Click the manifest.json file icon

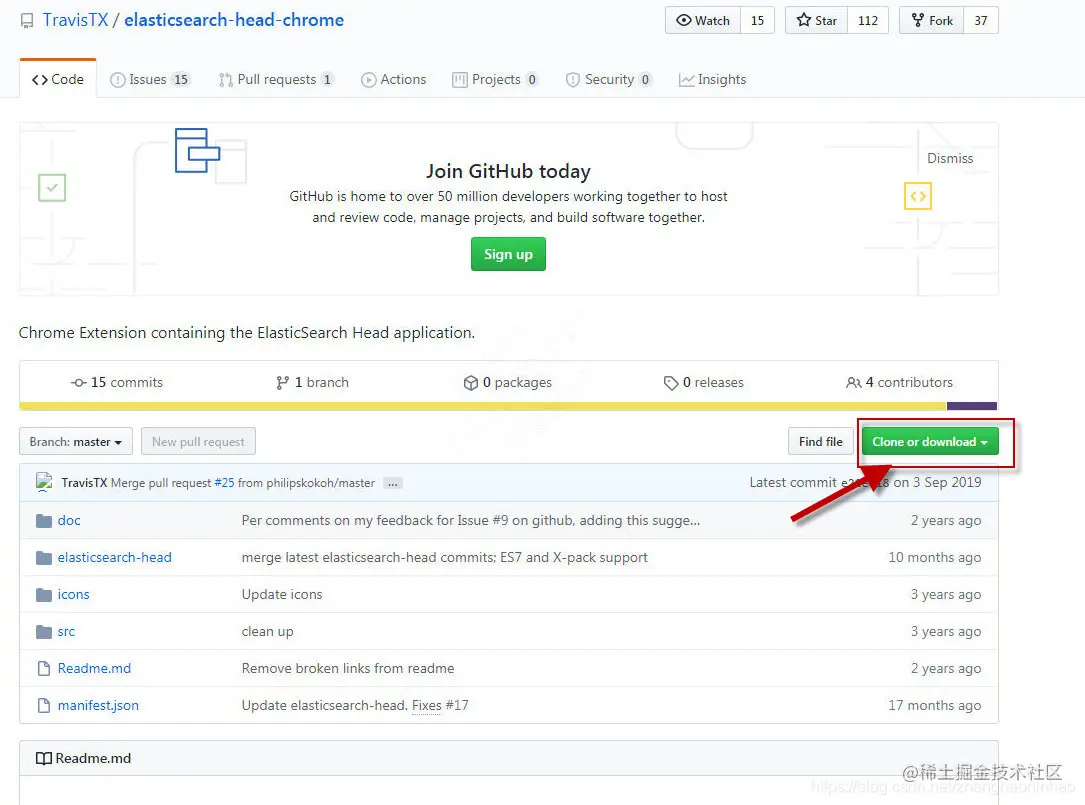pyautogui.click(x=44, y=705)
